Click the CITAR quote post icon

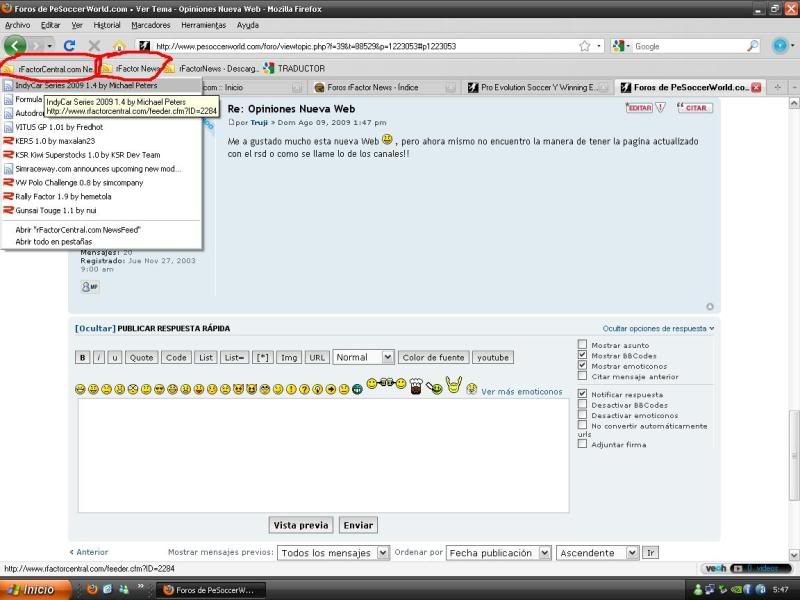coord(697,107)
